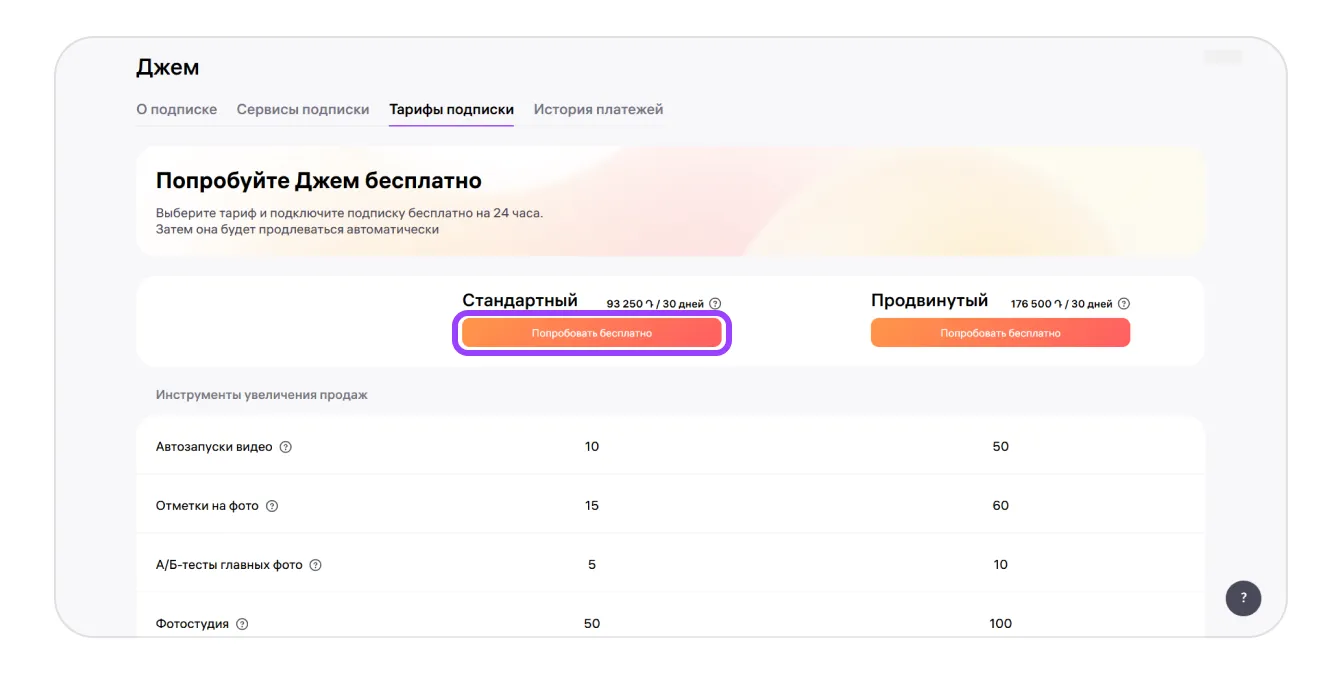Show hint for А/Б-тесты главных фото
1344x674 pixels.
pyautogui.click(x=315, y=565)
